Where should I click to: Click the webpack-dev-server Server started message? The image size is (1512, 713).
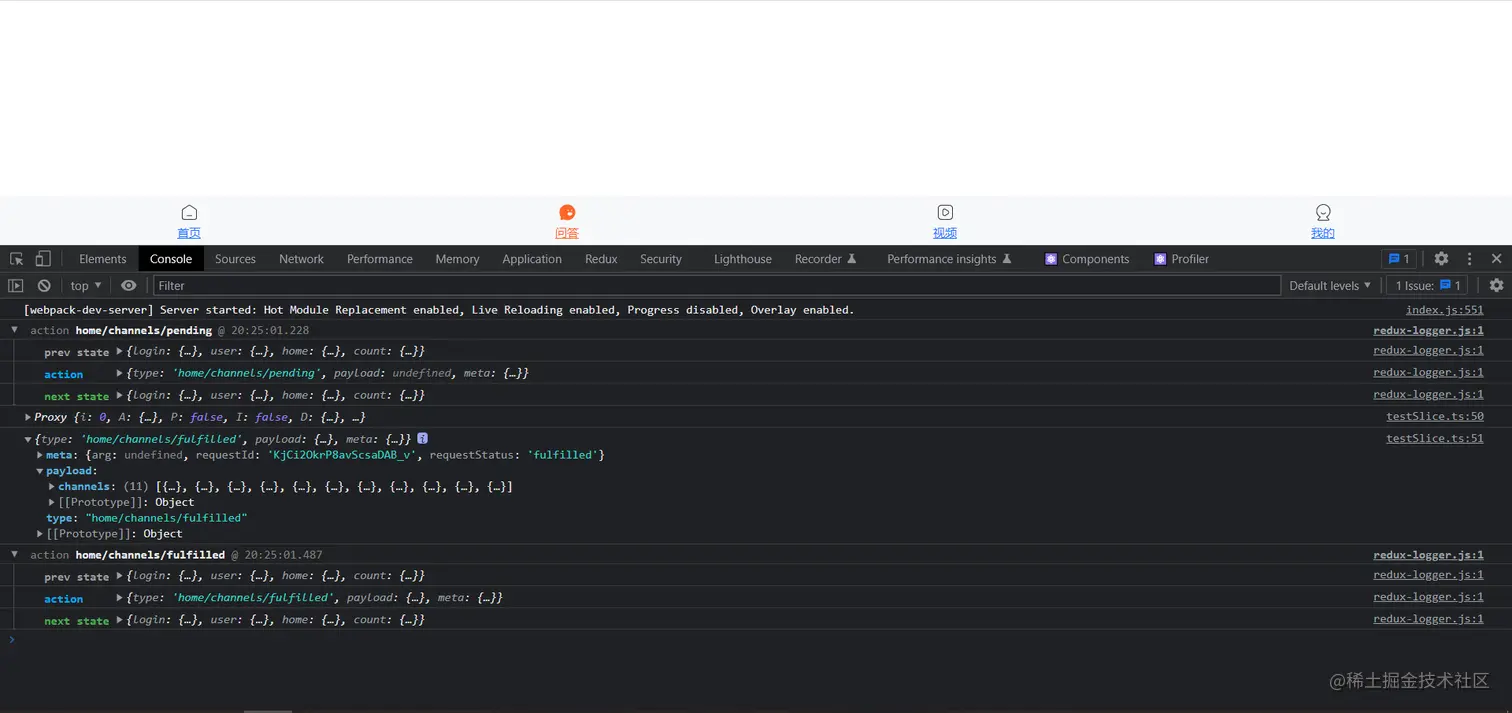click(439, 310)
